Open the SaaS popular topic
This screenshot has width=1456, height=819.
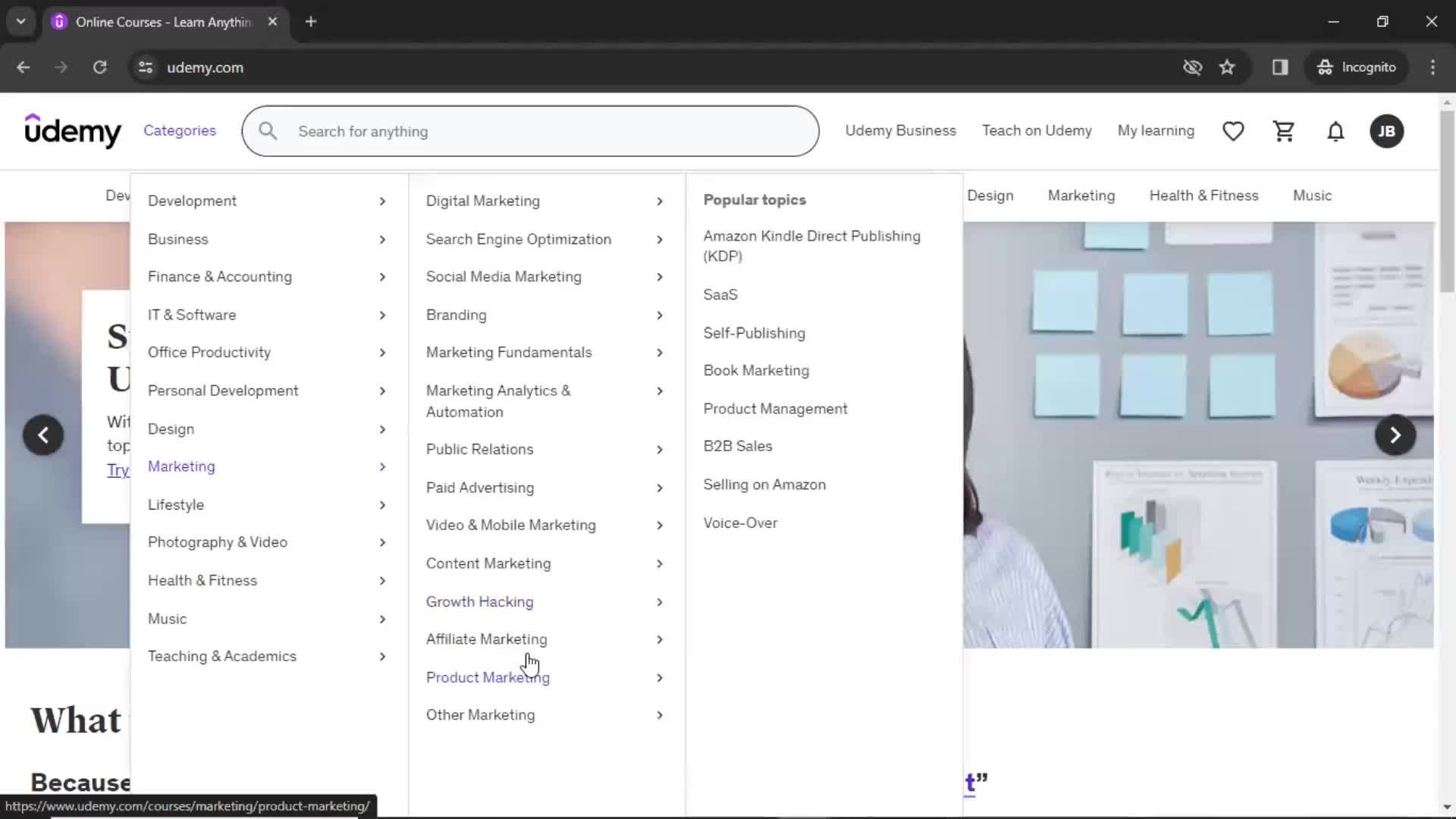pyautogui.click(x=720, y=294)
